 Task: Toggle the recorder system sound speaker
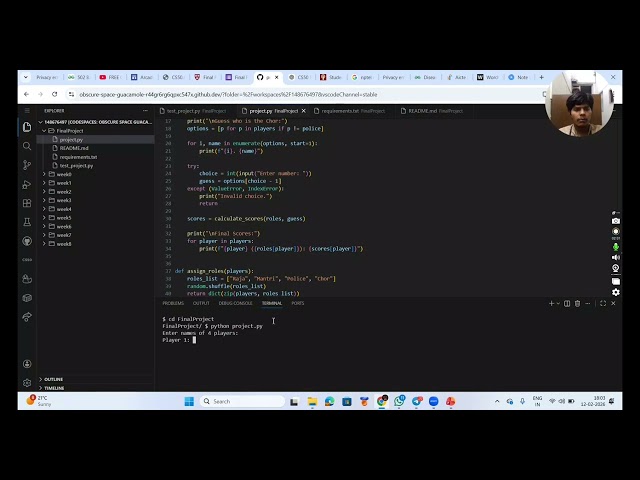click(x=616, y=257)
